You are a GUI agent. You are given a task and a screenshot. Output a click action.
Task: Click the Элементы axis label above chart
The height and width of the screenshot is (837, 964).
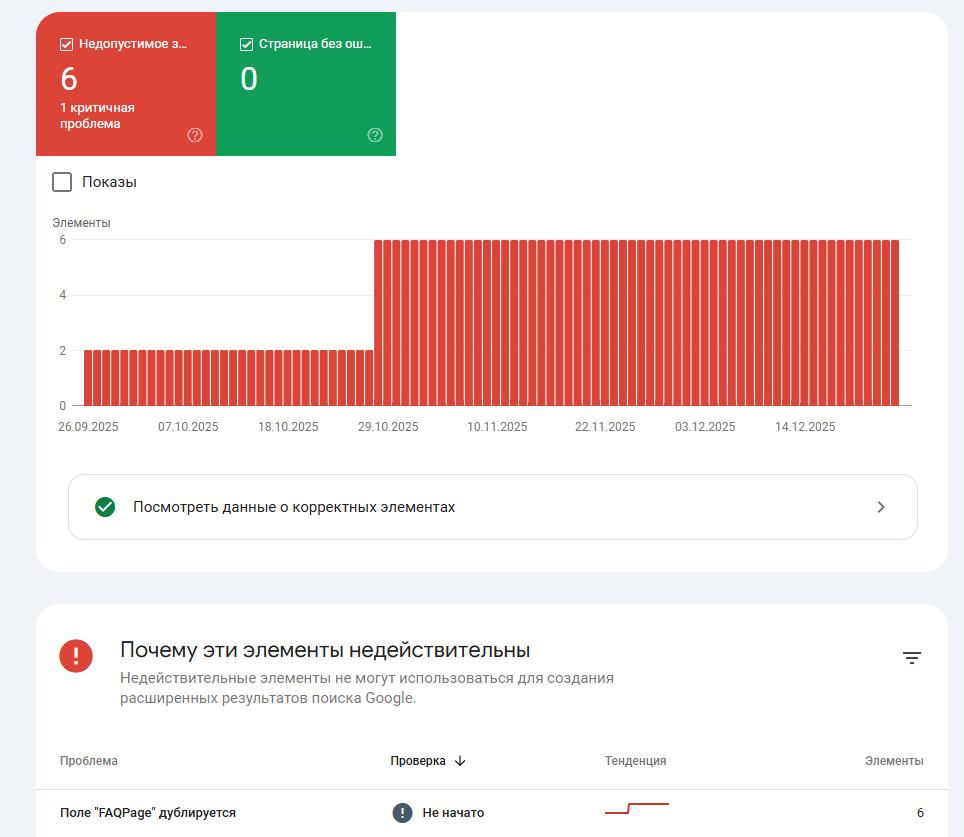(81, 223)
